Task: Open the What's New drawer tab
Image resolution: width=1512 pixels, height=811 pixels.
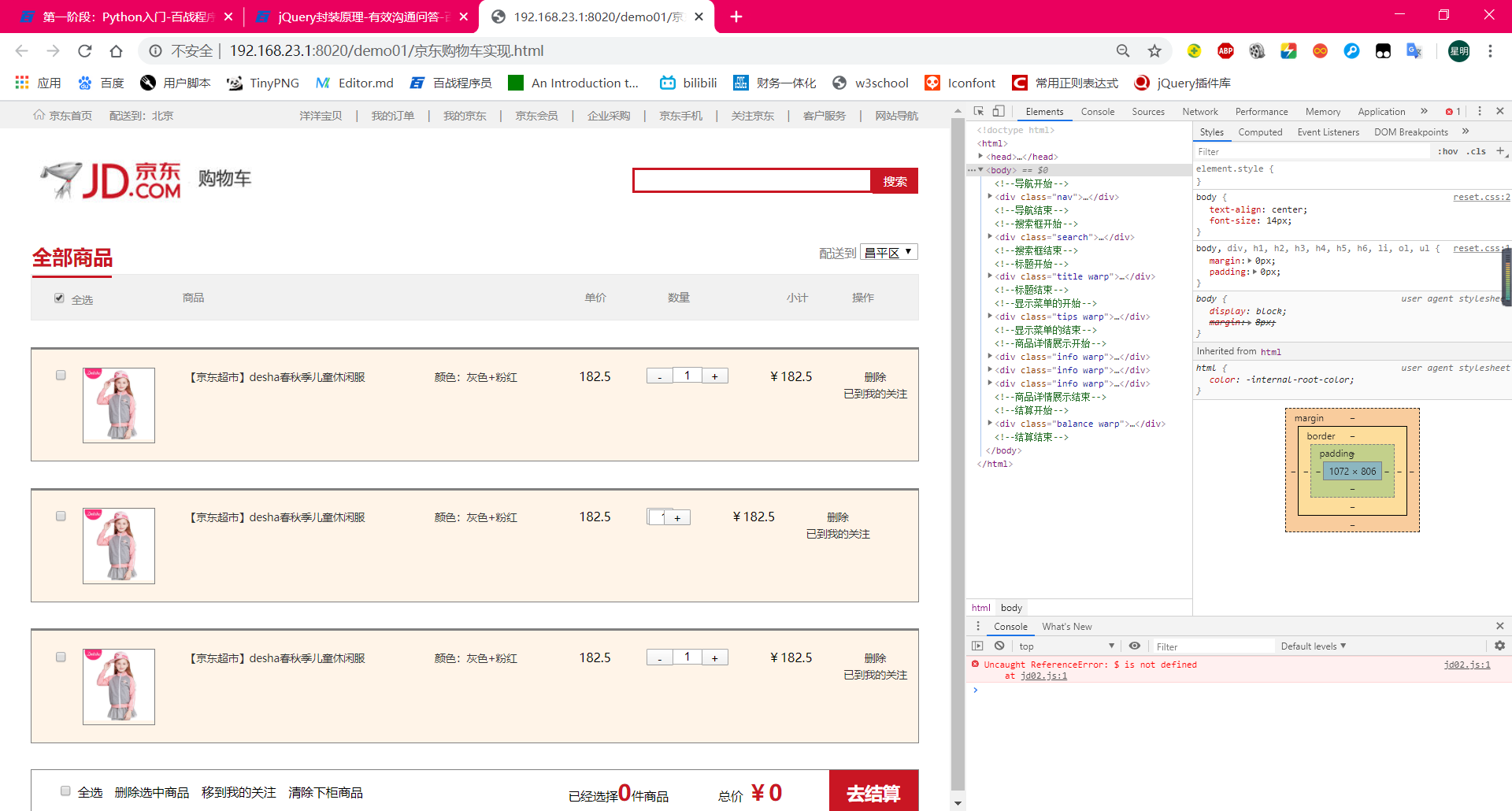Action: (1067, 627)
